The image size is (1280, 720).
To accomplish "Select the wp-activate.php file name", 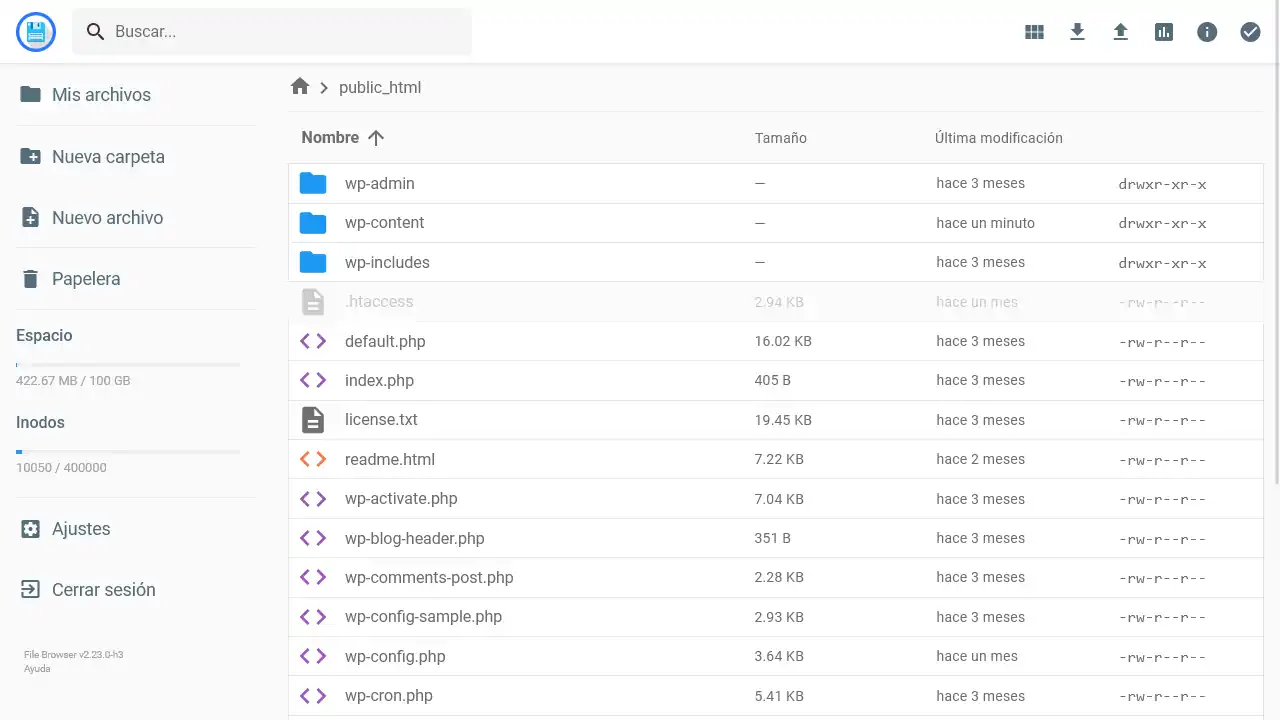I will pyautogui.click(x=401, y=498).
